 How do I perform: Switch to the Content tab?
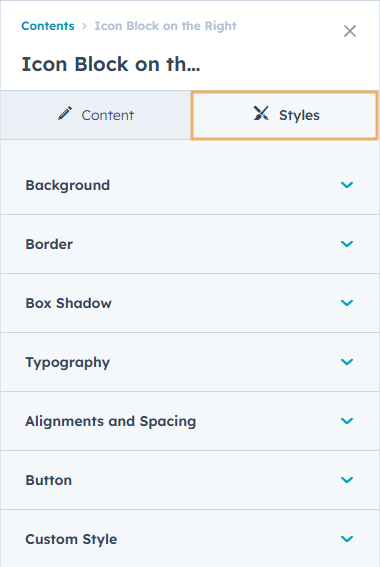tap(96, 115)
